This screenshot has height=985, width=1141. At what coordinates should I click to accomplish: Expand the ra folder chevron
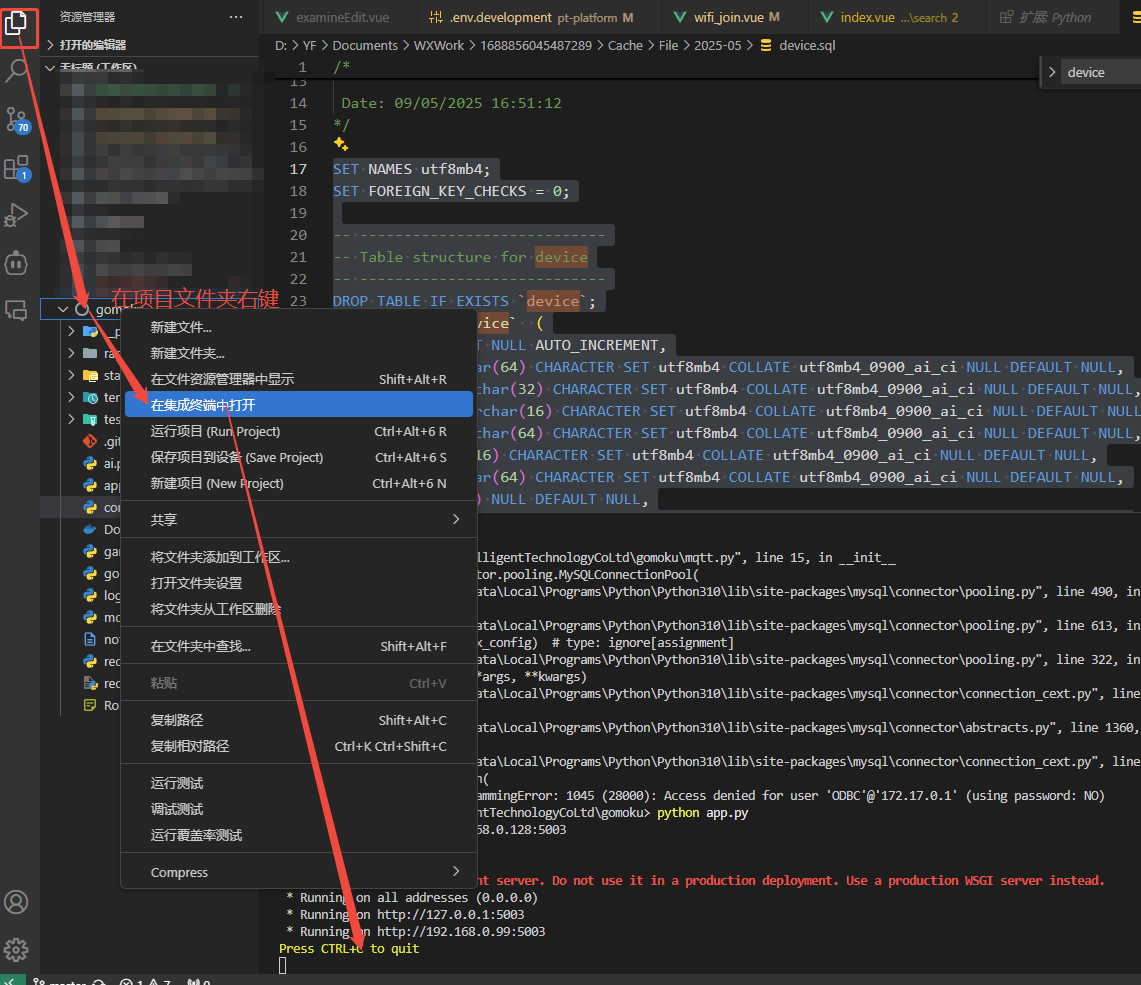click(x=71, y=353)
